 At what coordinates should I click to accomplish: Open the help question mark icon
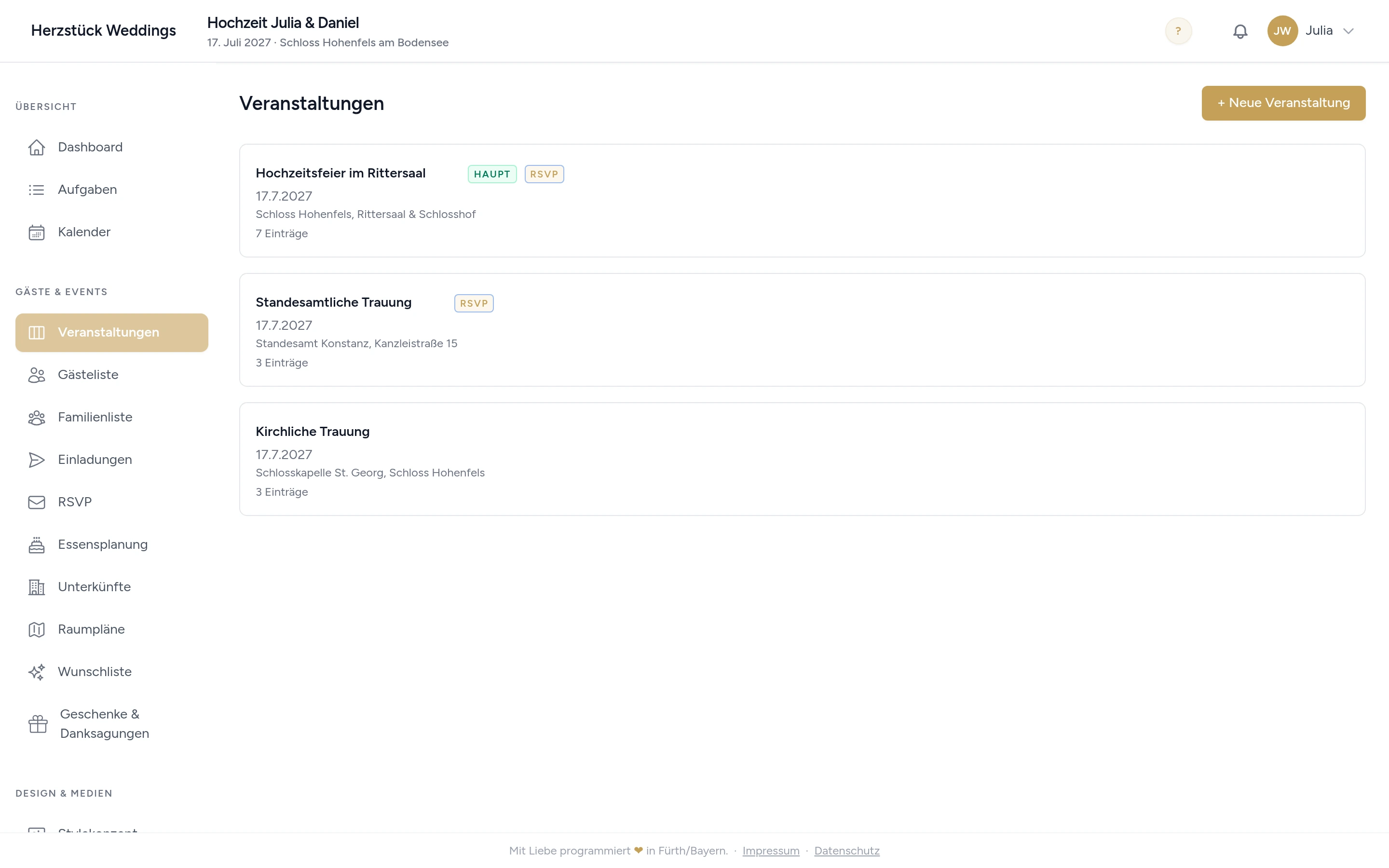click(x=1178, y=31)
